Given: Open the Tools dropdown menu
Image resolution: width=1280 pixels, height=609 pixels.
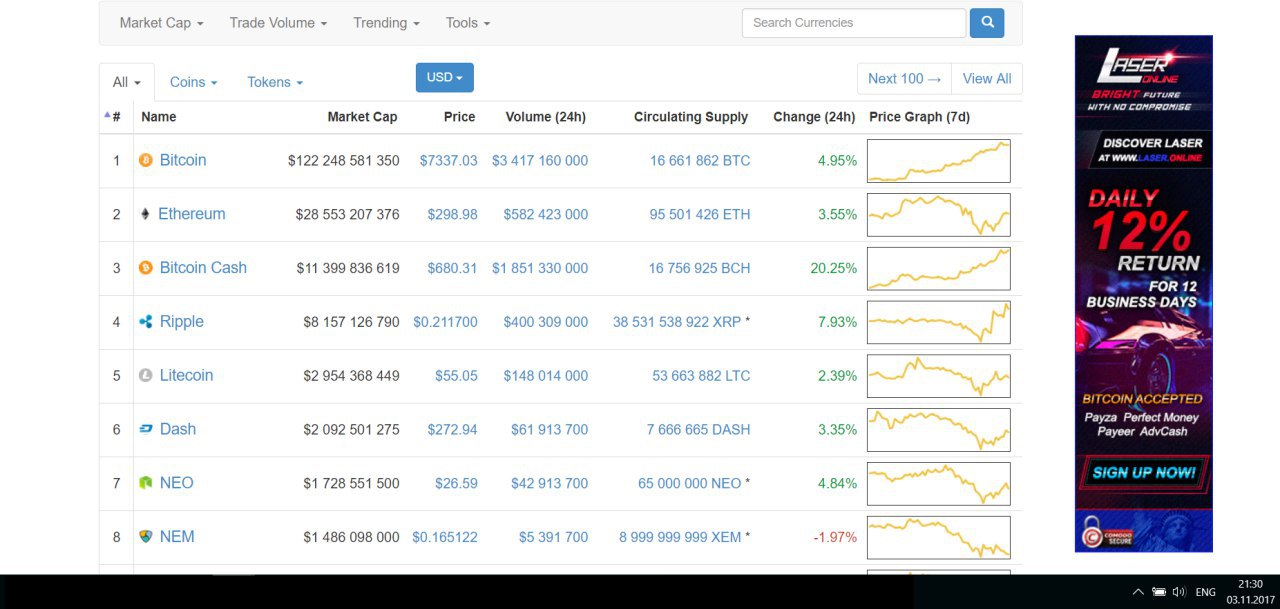Looking at the screenshot, I should 468,23.
